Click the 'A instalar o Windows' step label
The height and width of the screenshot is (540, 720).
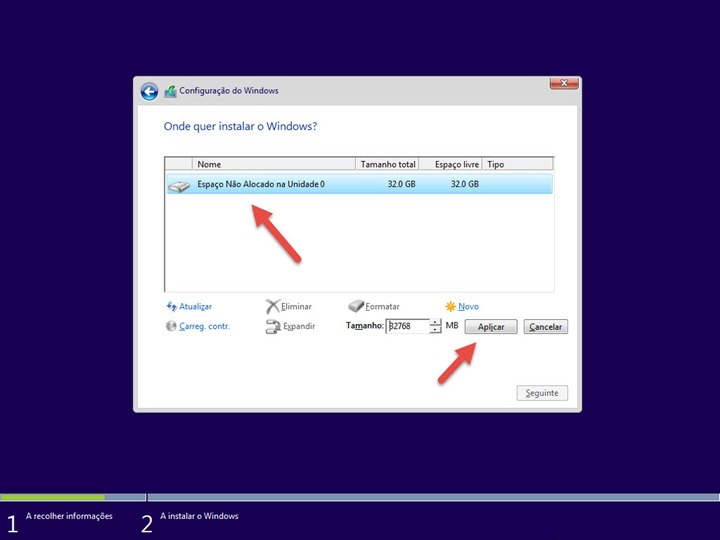[x=199, y=516]
